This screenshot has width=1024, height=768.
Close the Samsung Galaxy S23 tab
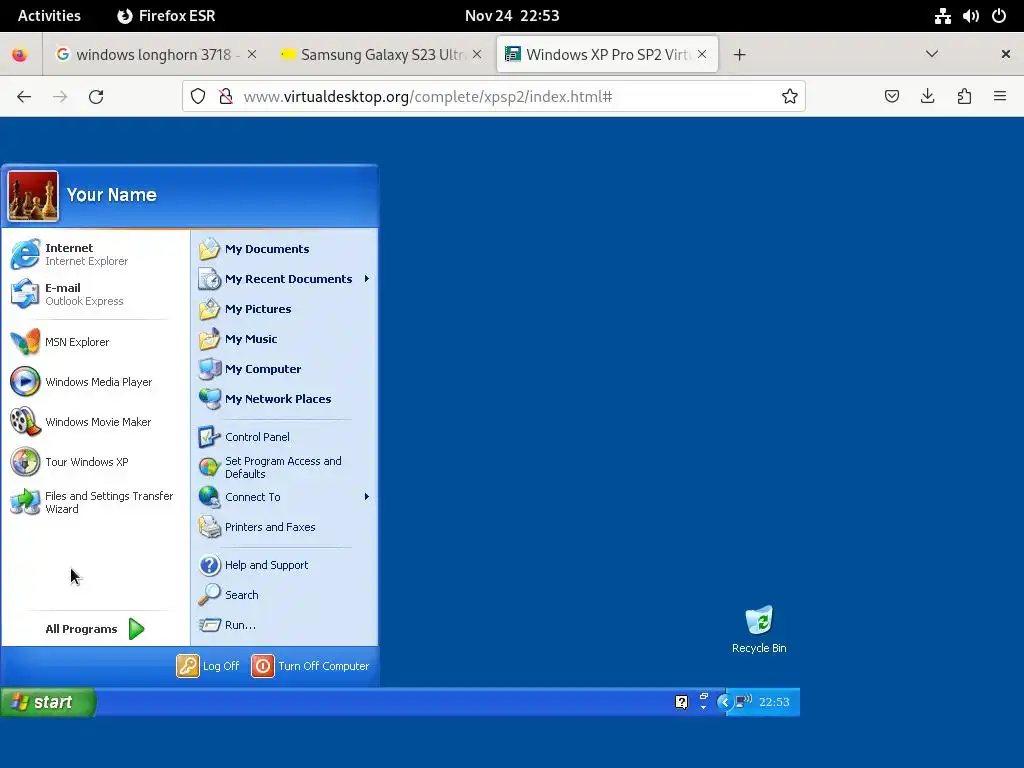477,54
